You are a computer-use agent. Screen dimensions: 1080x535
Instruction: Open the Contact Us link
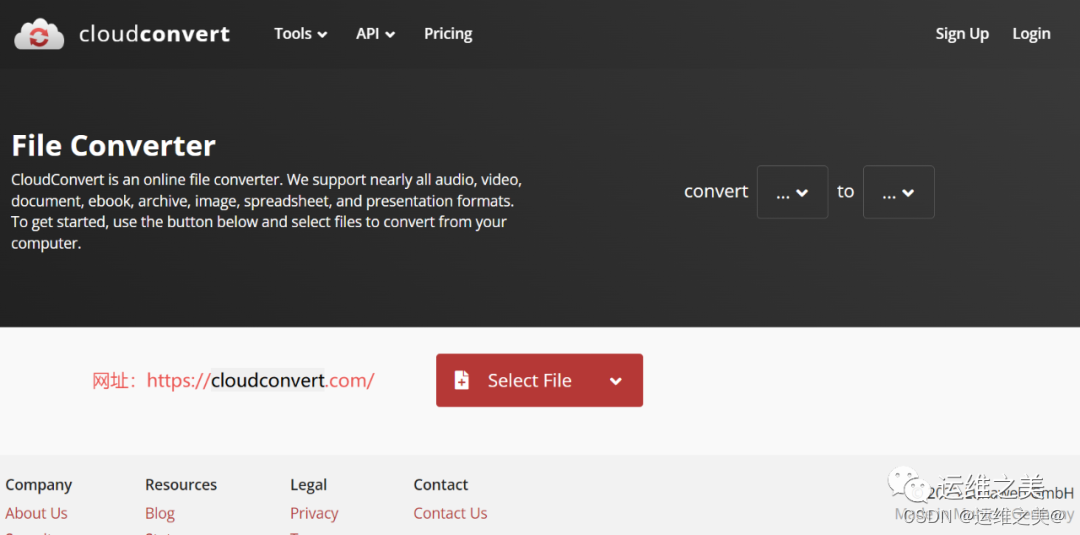pos(450,513)
